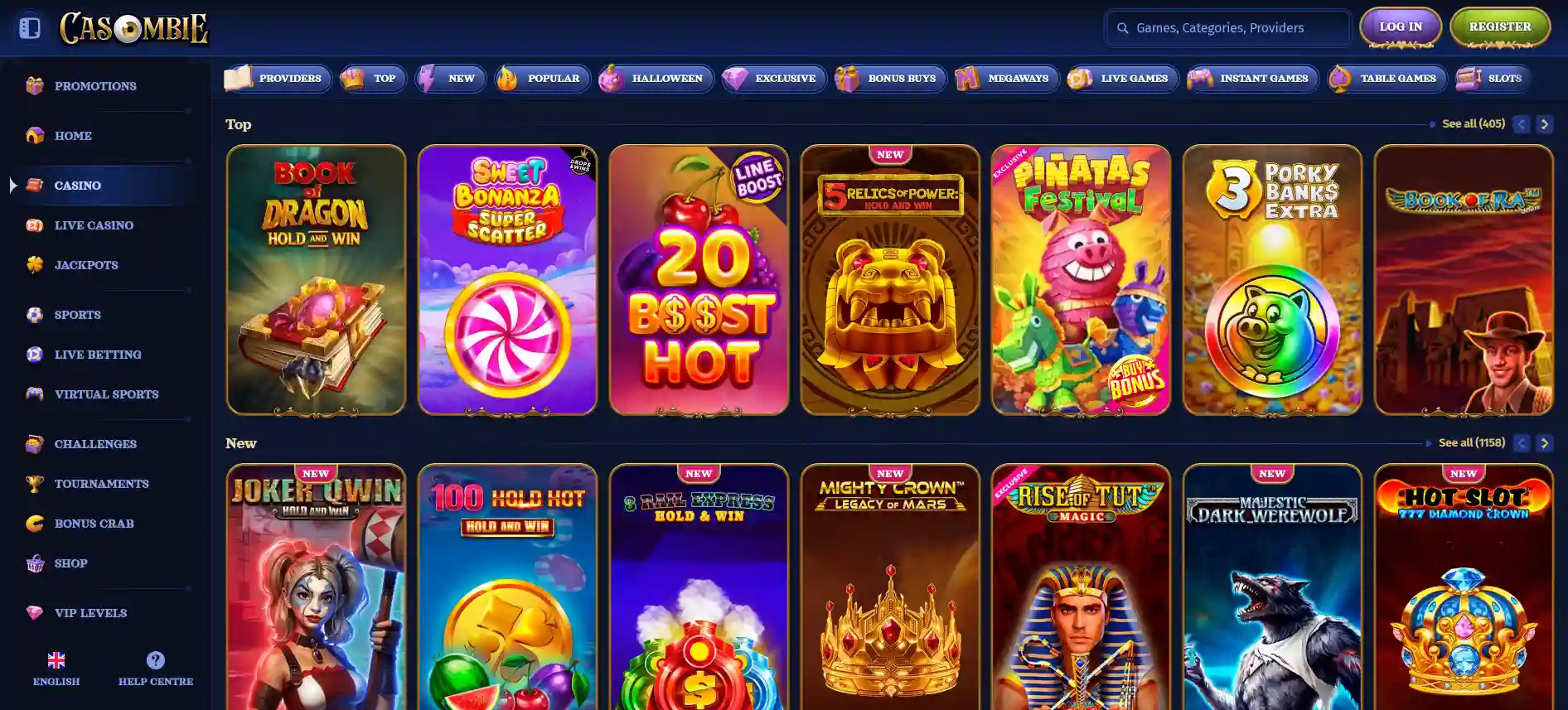1568x710 pixels.
Task: Switch language via the English flag icon
Action: (x=56, y=660)
